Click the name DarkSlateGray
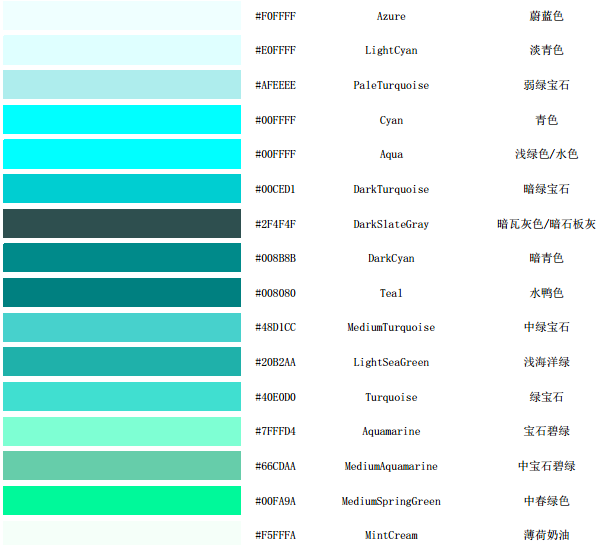This screenshot has height=545, width=611. [x=391, y=224]
